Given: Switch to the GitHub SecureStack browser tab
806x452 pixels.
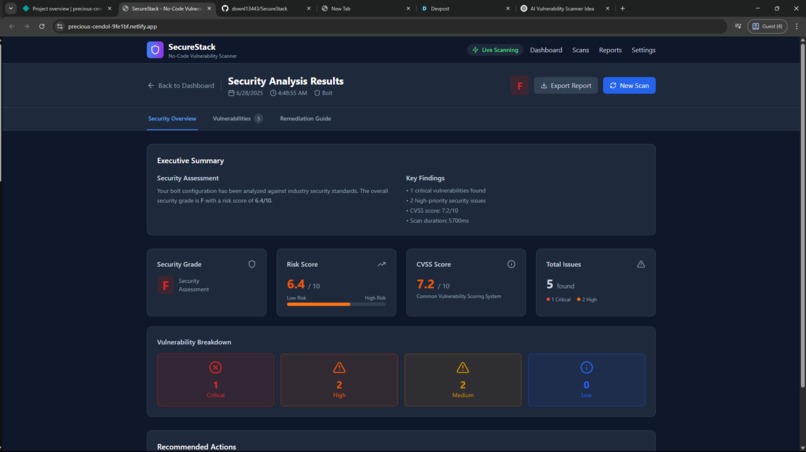Looking at the screenshot, I should coord(266,9).
